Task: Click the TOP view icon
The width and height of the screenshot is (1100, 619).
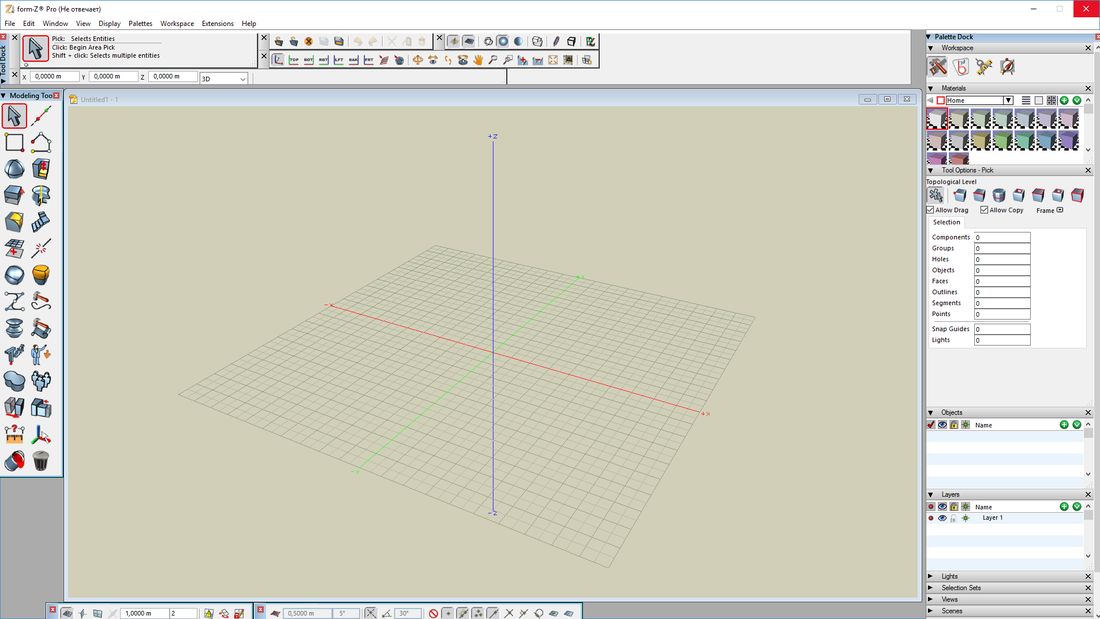Action: coord(294,60)
